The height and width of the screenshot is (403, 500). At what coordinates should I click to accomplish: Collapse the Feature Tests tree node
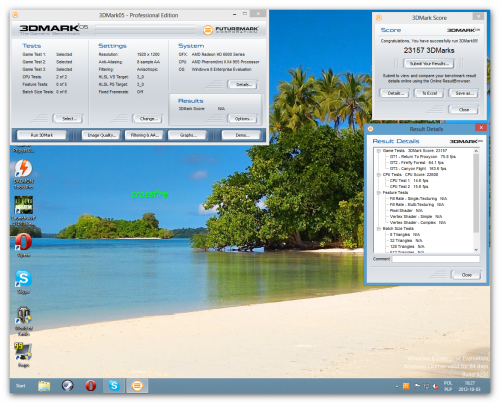[x=379, y=193]
